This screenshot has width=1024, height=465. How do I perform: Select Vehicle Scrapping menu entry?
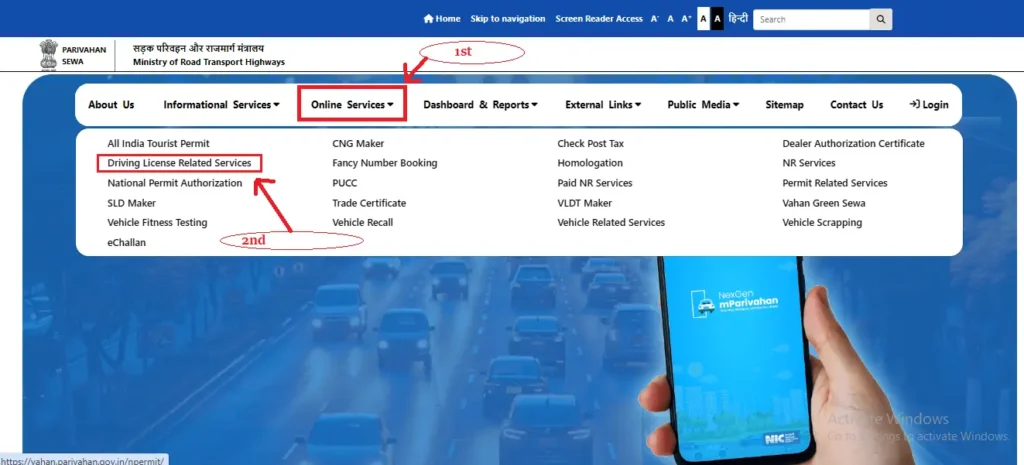(x=821, y=223)
